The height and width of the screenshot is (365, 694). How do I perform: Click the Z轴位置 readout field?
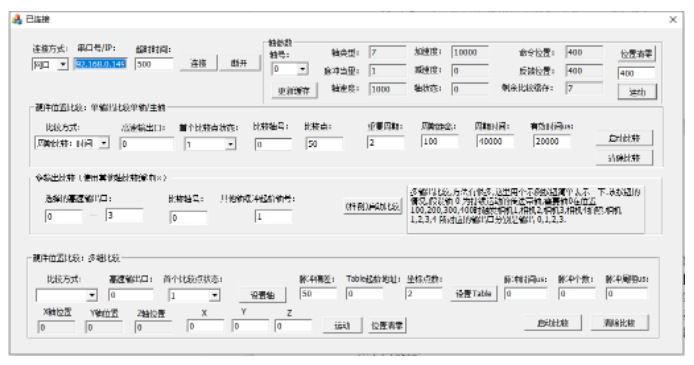[x=153, y=327]
